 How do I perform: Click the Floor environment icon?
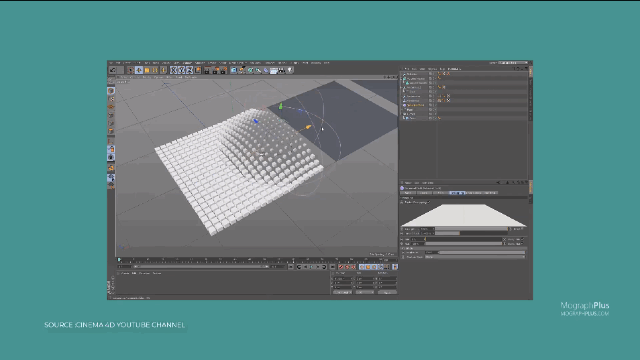pos(273,70)
